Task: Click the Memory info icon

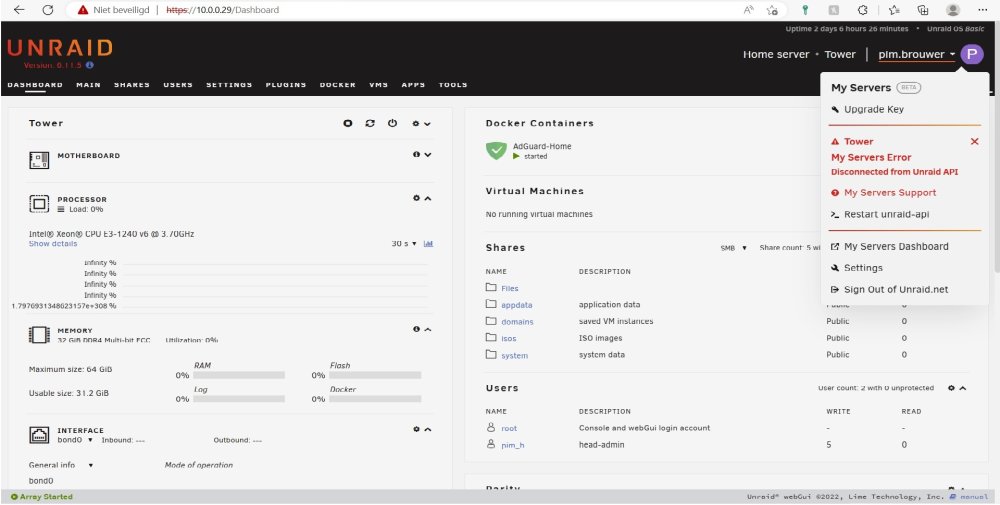Action: pyautogui.click(x=416, y=329)
